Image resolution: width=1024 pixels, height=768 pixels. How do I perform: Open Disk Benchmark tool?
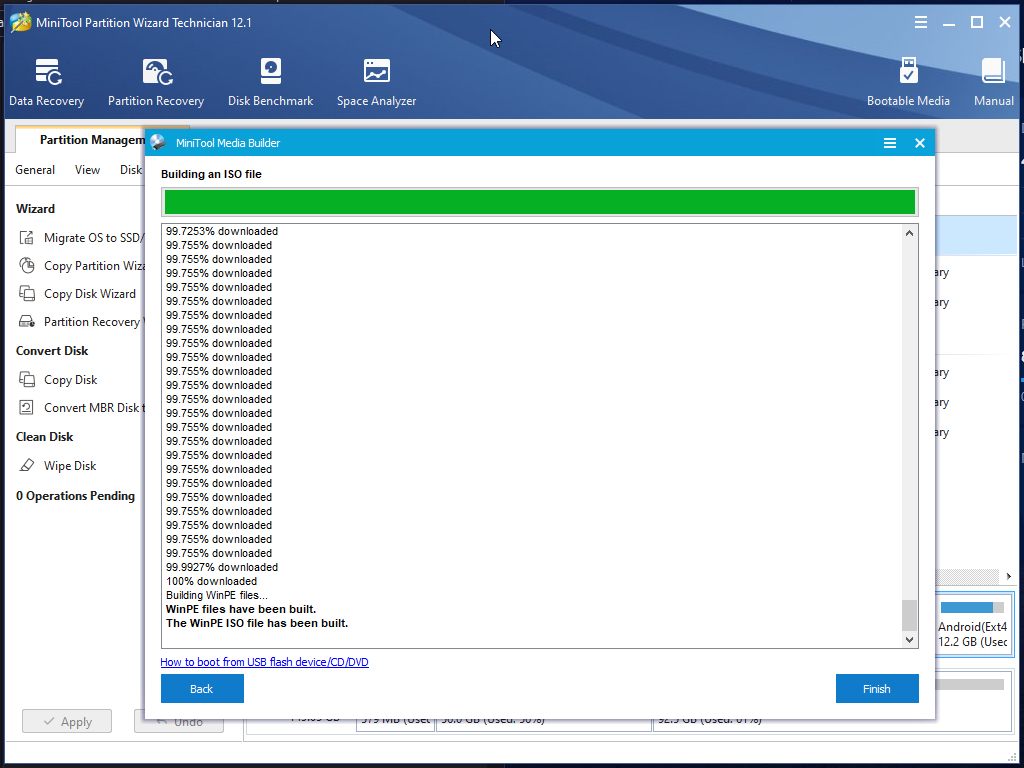tap(270, 82)
